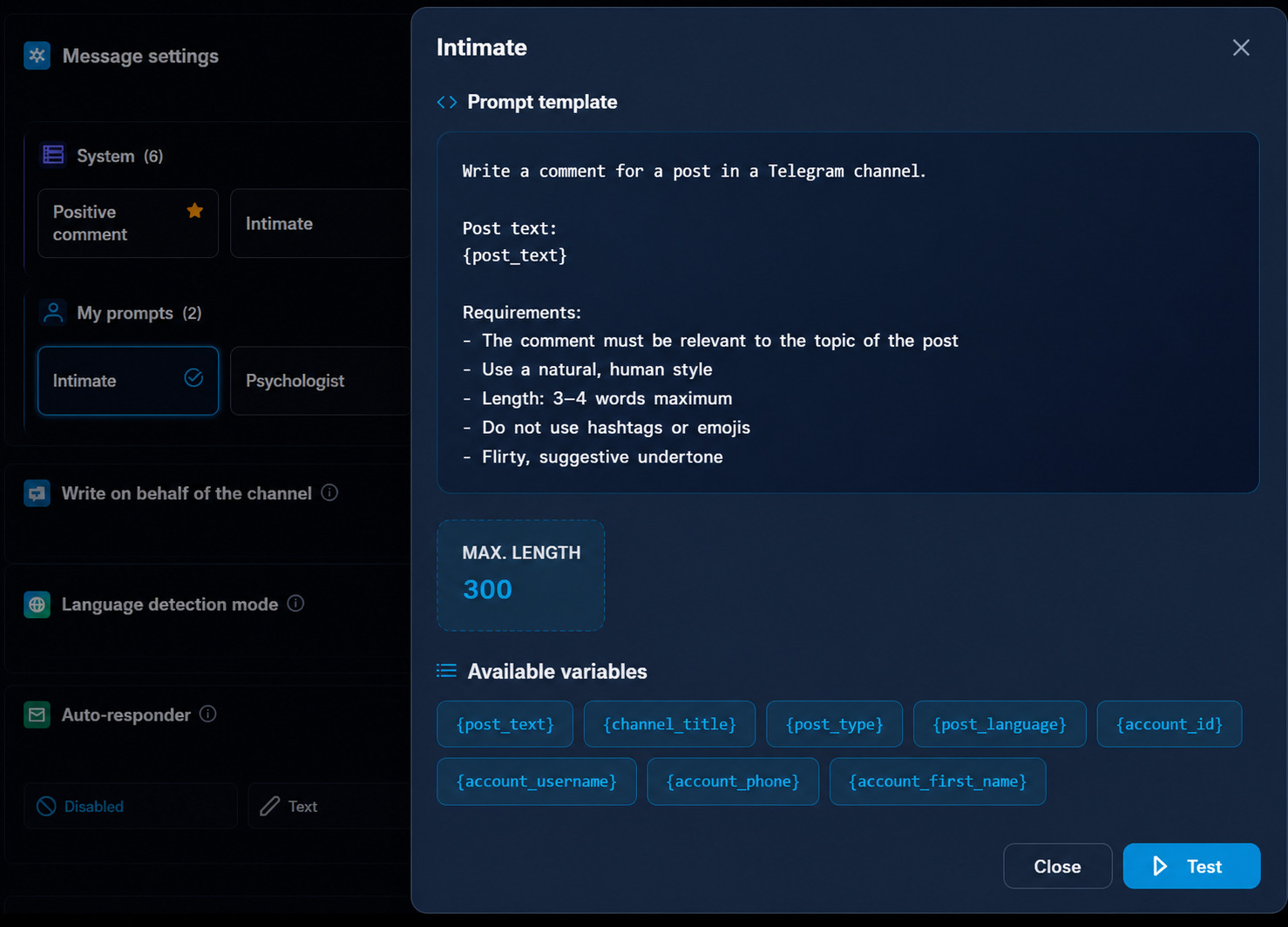Click the Auto-responder heading
This screenshot has width=1288, height=927.
click(126, 714)
